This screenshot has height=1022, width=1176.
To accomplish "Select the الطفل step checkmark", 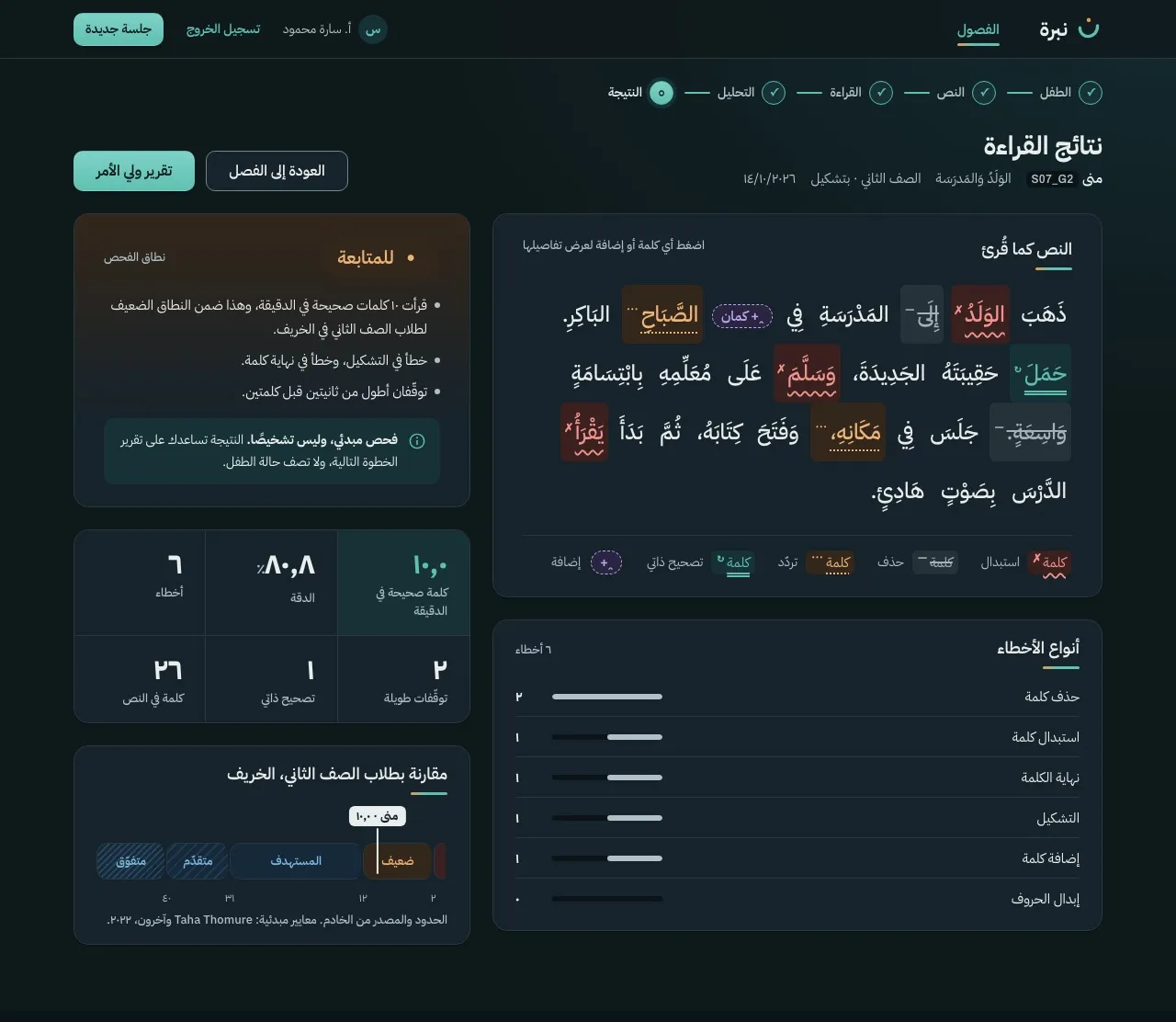I will (1091, 93).
